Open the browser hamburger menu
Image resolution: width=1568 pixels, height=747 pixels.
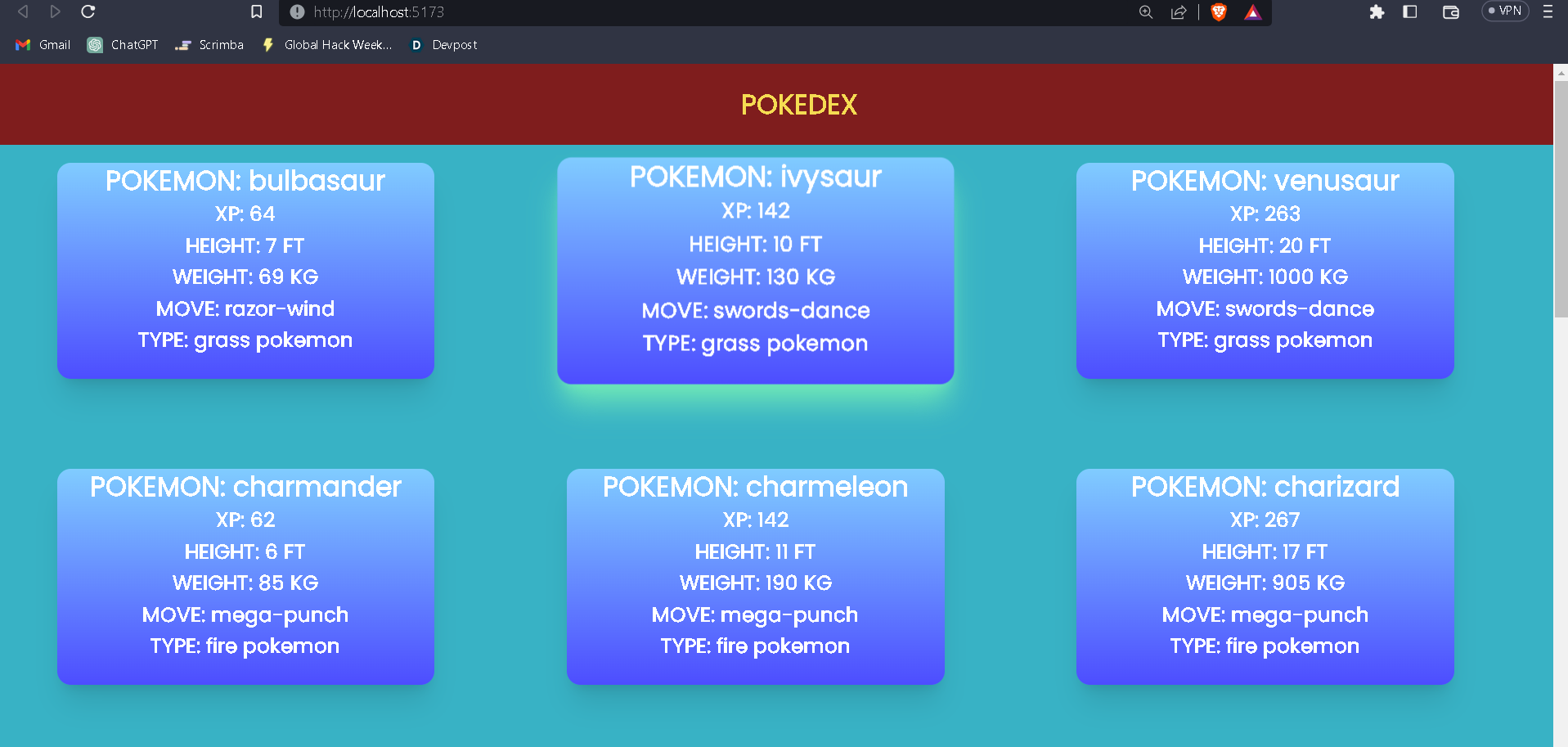1548,11
